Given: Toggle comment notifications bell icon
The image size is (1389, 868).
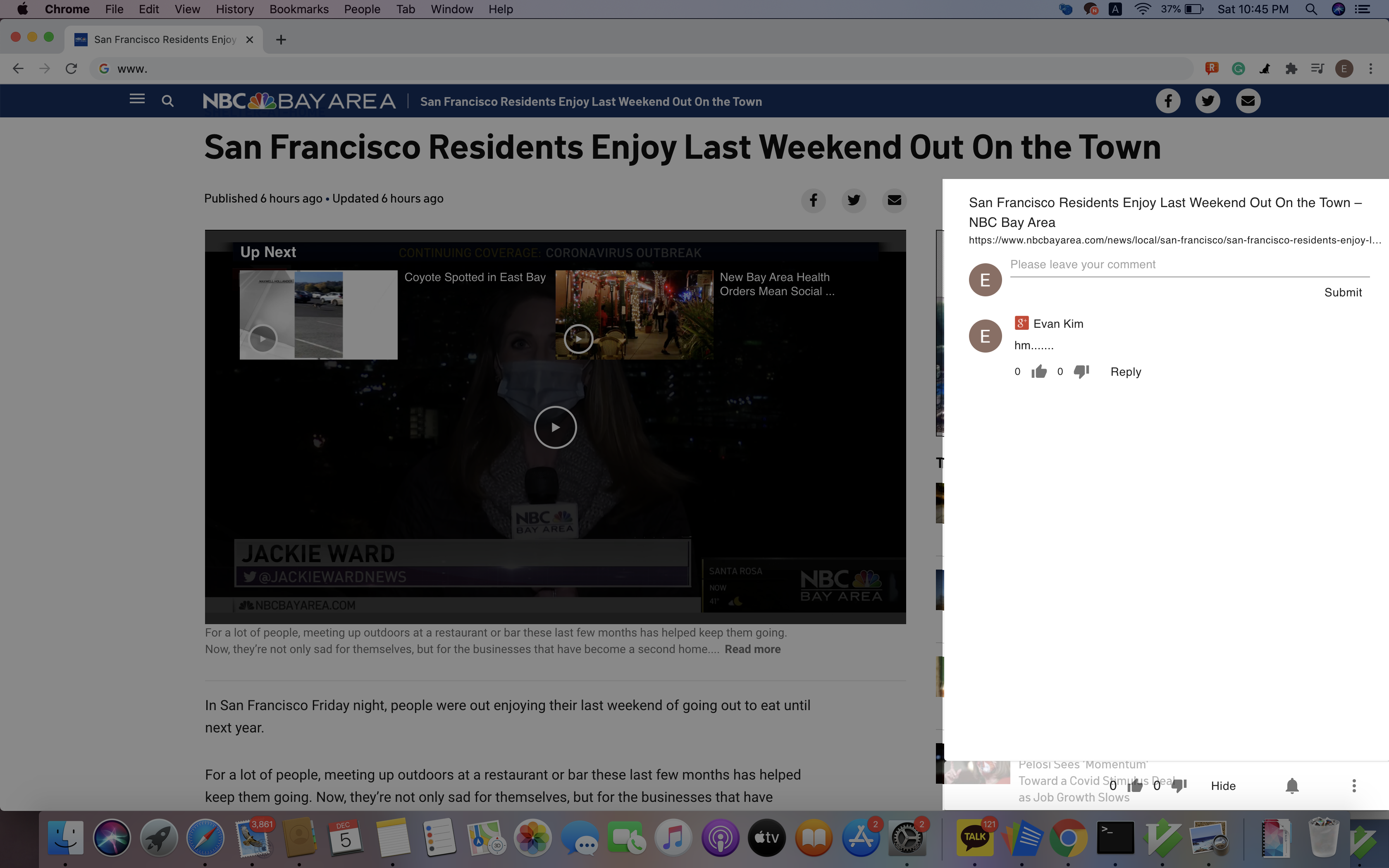Looking at the screenshot, I should point(1291,785).
